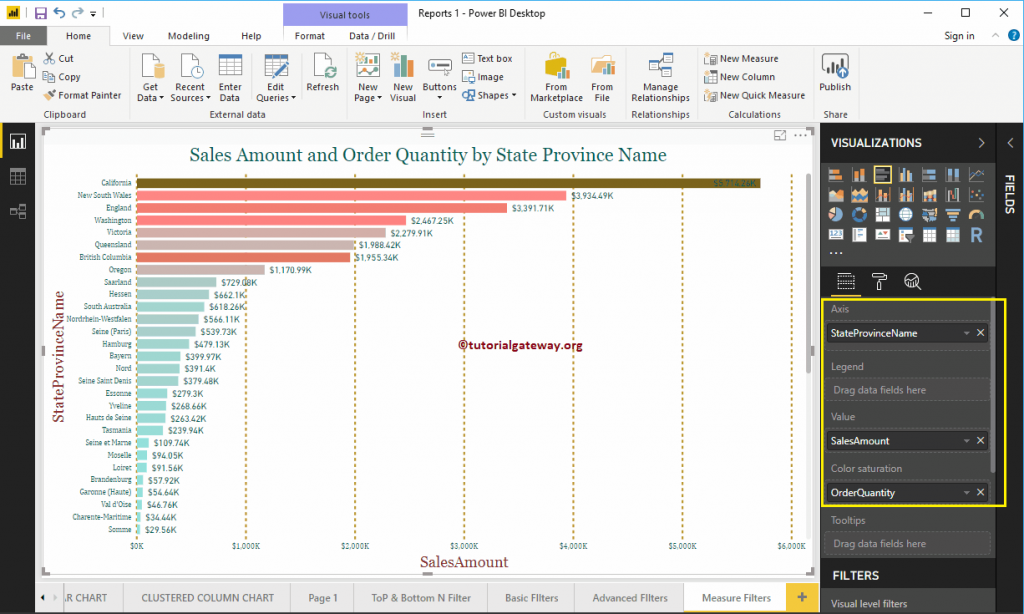Image resolution: width=1024 pixels, height=614 pixels.
Task: Open the Format paint roller pane
Action: coord(879,281)
